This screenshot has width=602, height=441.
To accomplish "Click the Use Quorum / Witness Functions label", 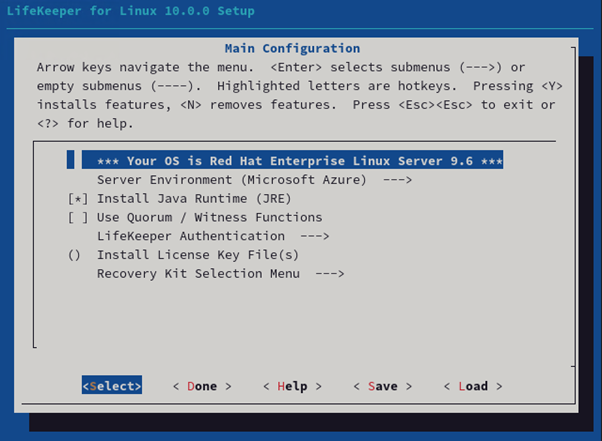I will tap(209, 217).
